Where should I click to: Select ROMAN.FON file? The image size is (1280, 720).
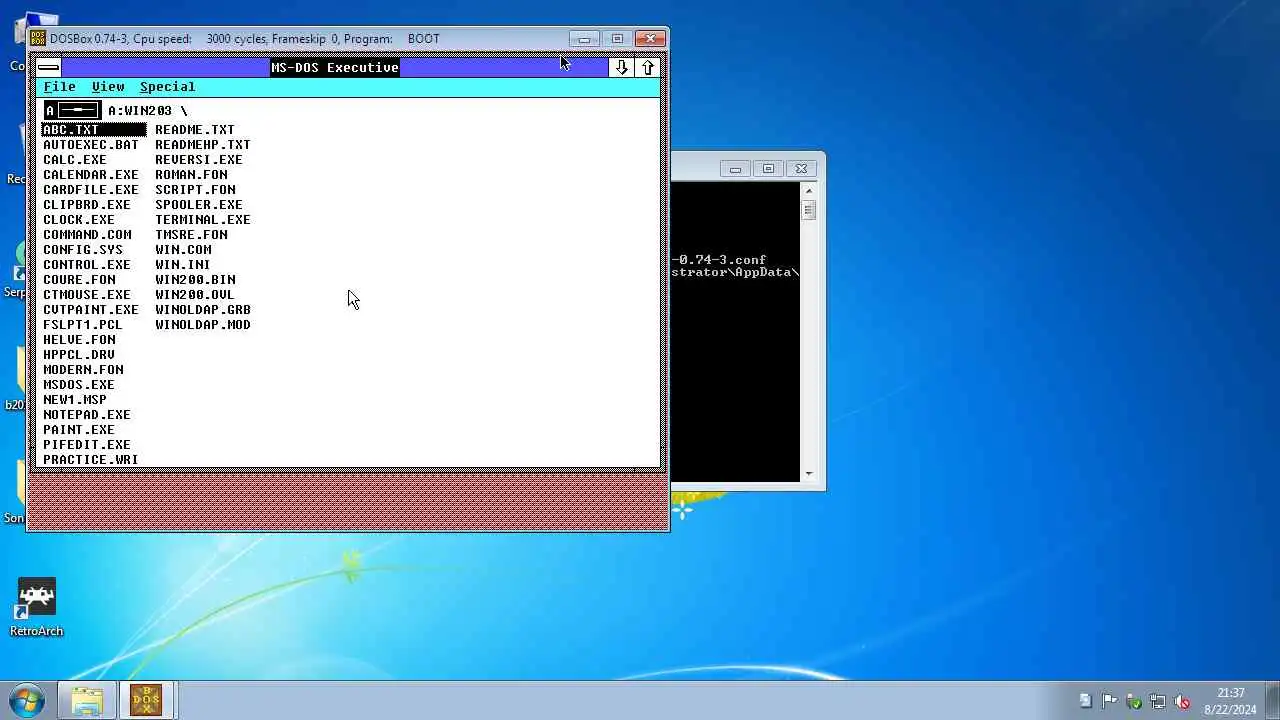(x=191, y=175)
